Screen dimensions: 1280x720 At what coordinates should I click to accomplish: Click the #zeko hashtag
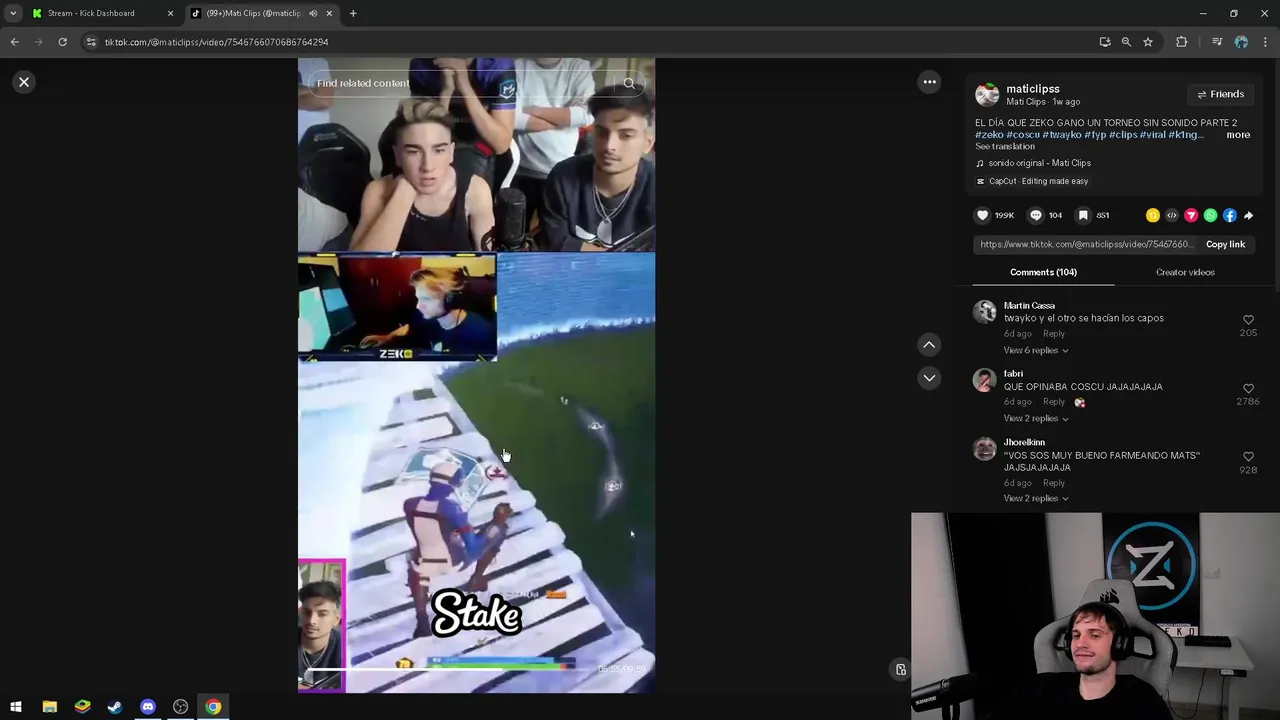(x=989, y=134)
